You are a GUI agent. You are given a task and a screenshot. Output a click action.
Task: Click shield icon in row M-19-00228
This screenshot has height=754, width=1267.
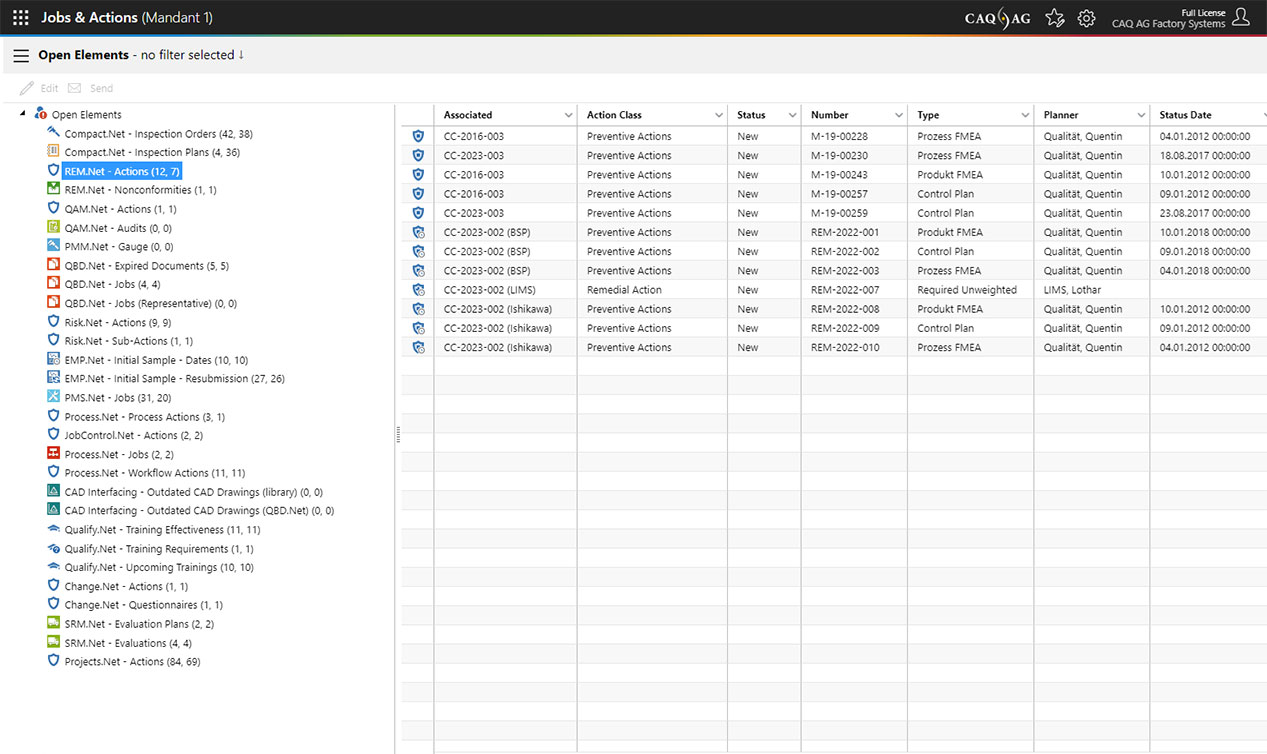click(418, 136)
